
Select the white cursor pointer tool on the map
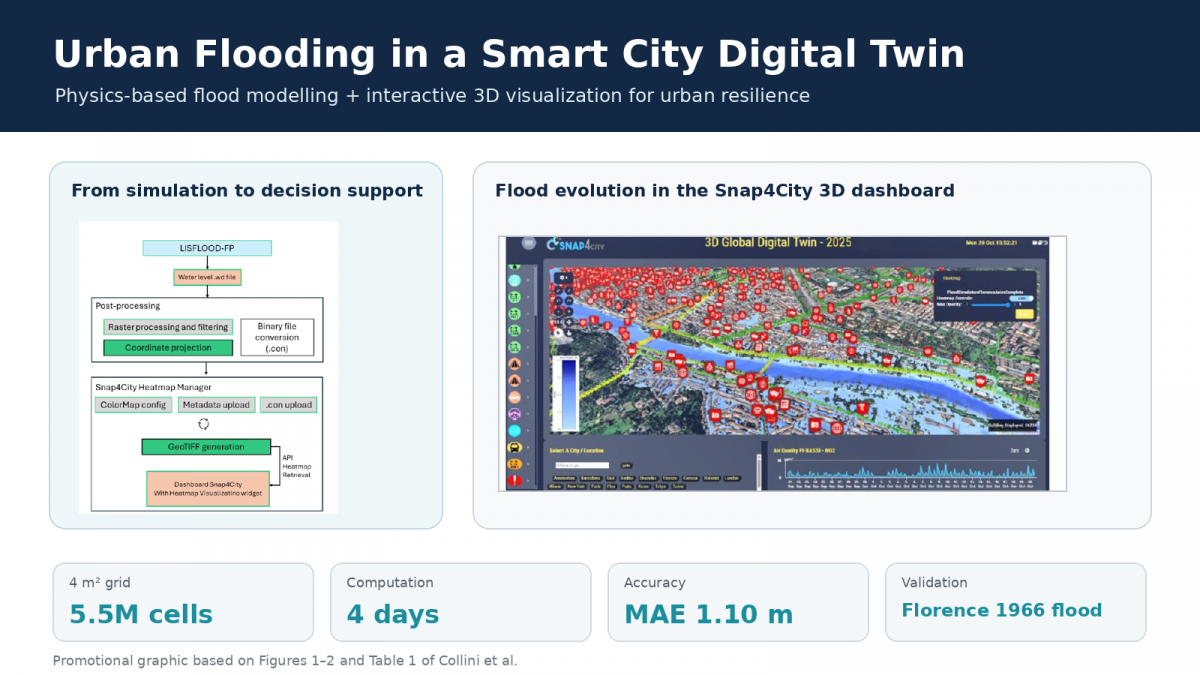pos(558,333)
